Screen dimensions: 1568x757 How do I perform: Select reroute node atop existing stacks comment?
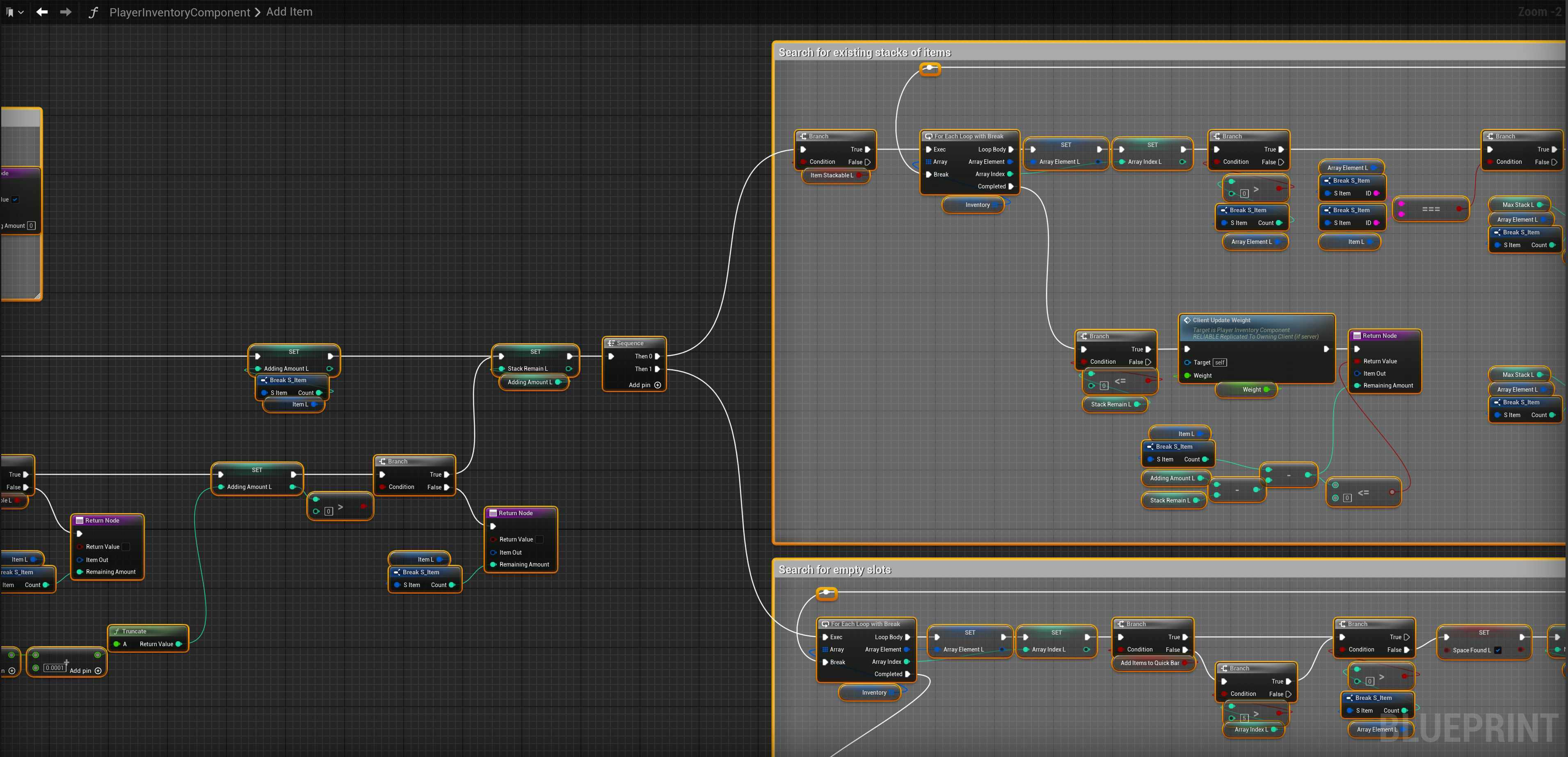click(x=930, y=69)
